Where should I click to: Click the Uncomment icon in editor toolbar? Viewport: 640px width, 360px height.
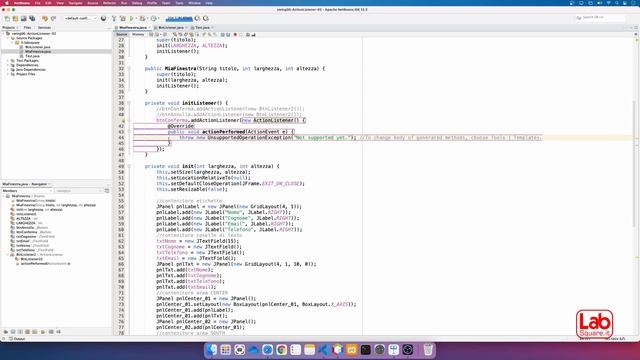tap(253, 35)
